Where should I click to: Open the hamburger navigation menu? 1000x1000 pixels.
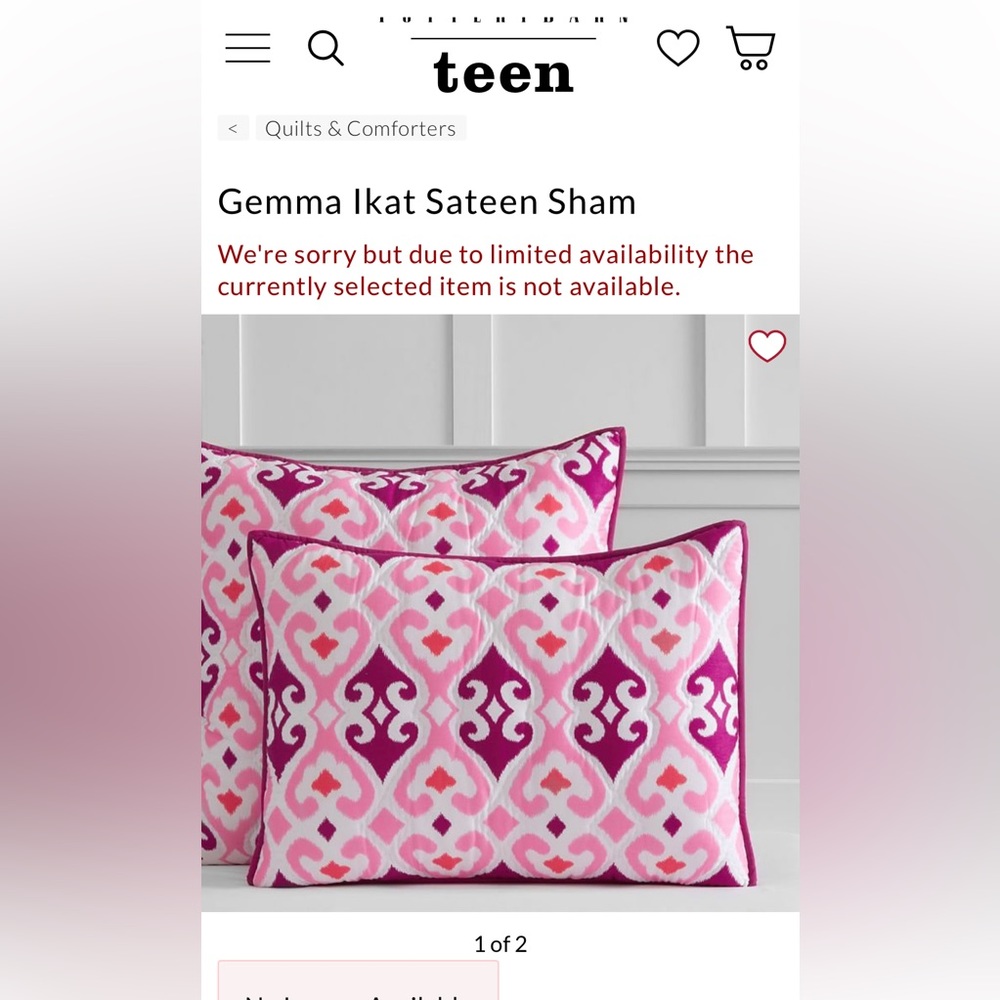[247, 48]
